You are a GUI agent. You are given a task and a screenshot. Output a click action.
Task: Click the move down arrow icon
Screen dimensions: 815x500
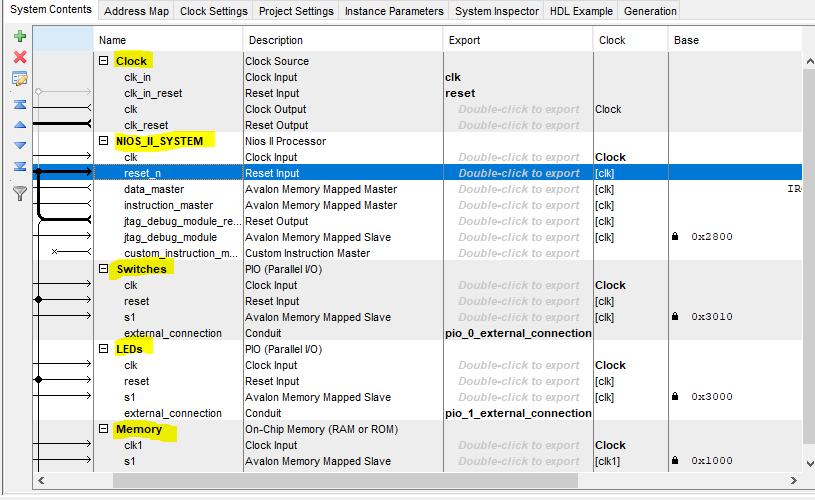pyautogui.click(x=20, y=146)
